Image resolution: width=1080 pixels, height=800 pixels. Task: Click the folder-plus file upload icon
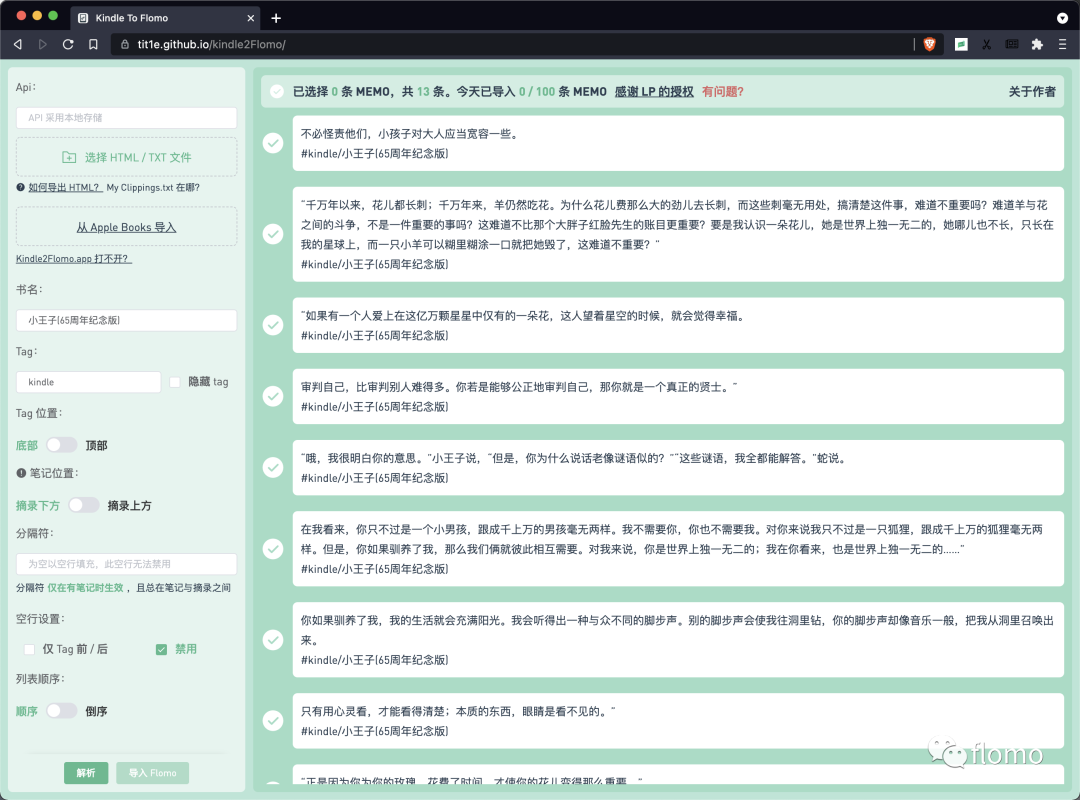(69, 157)
